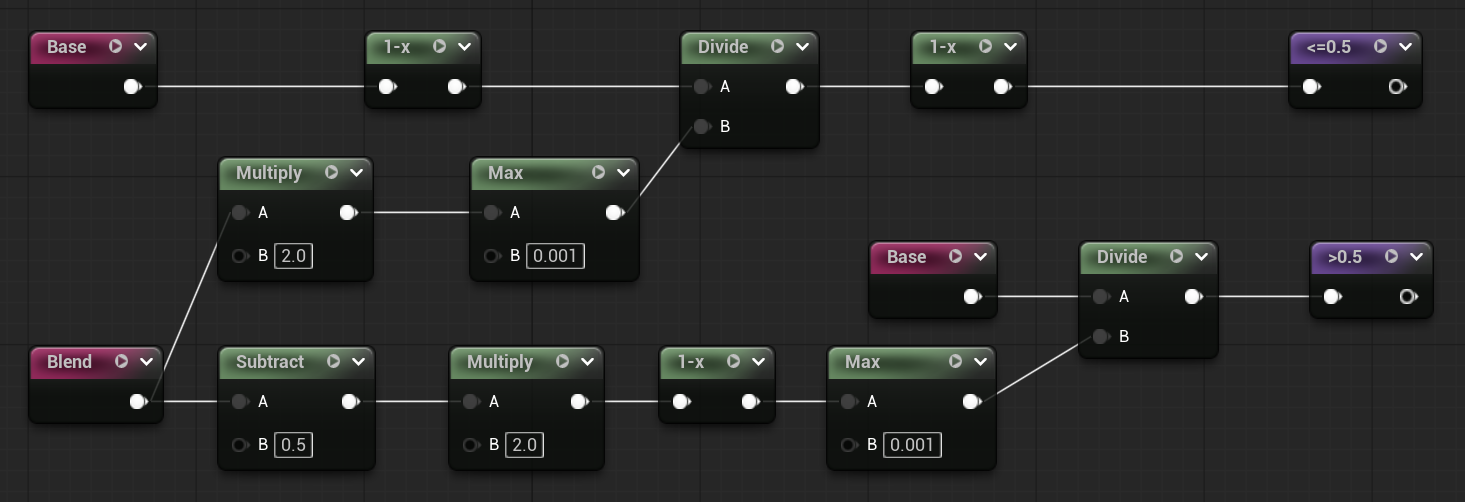Toggle preview icon on Base node wired into Divide

pos(956,257)
